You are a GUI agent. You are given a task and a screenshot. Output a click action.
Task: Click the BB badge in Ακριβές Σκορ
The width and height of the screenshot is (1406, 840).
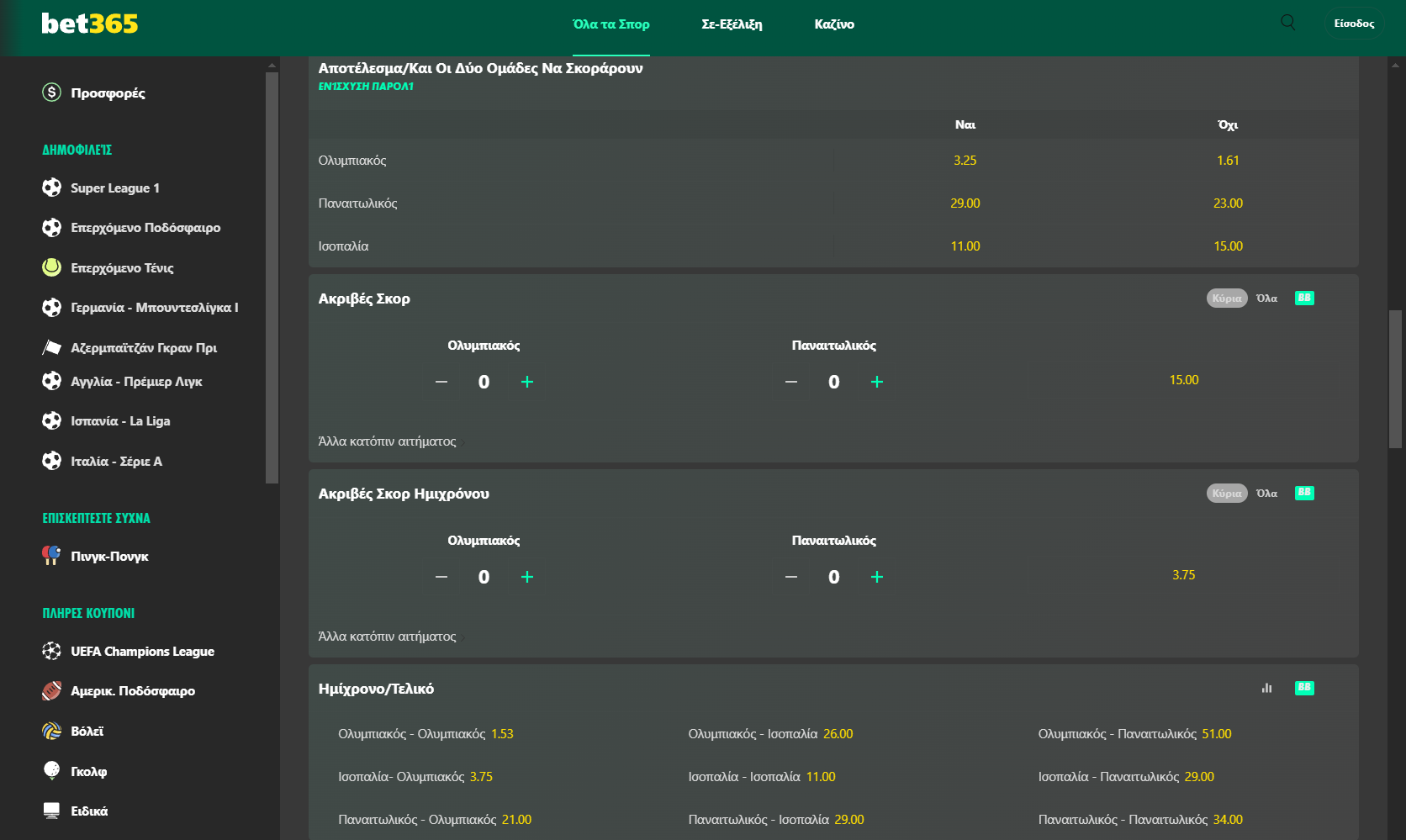point(1304,298)
